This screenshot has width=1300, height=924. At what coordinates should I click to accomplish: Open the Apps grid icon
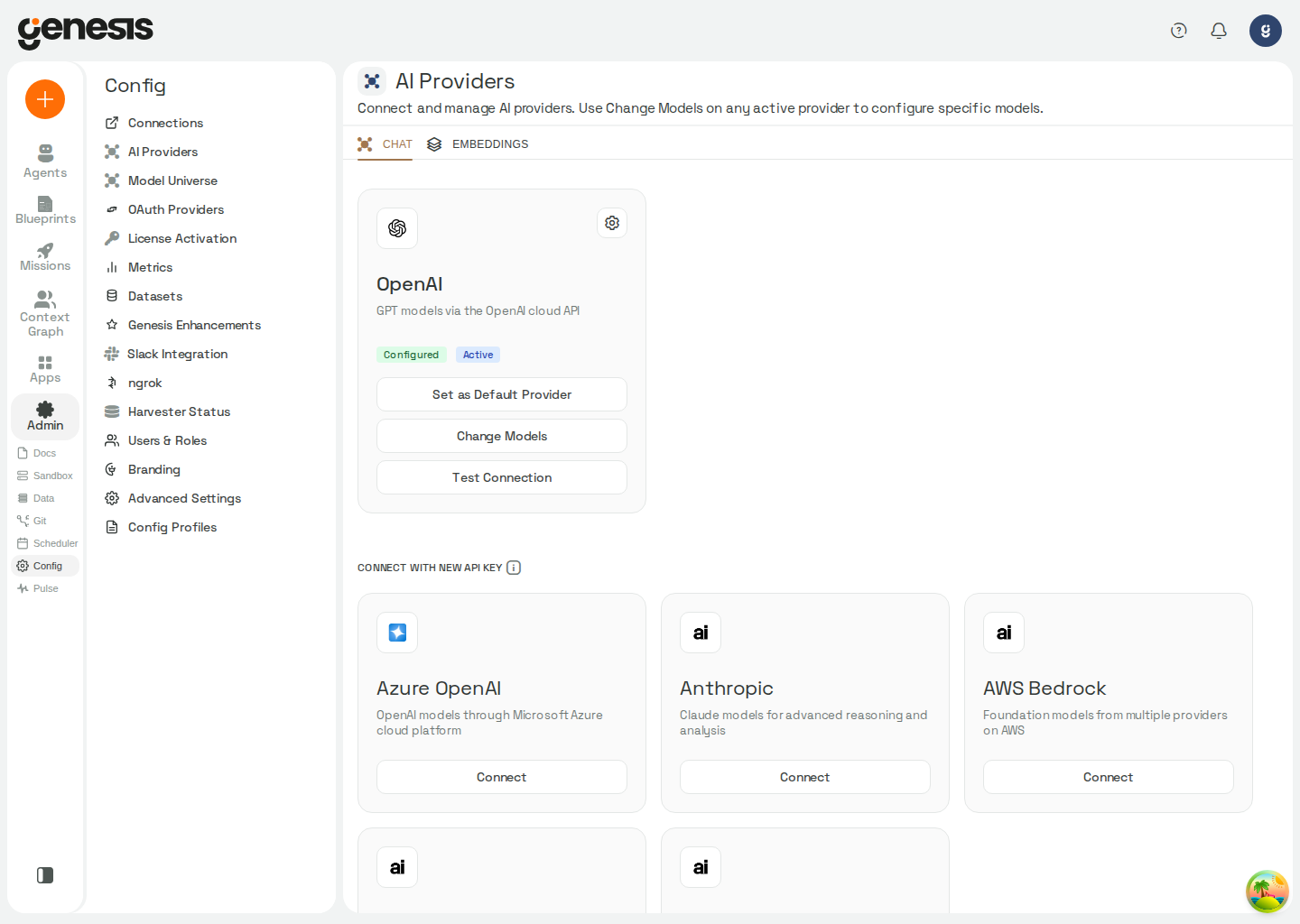coord(45,368)
